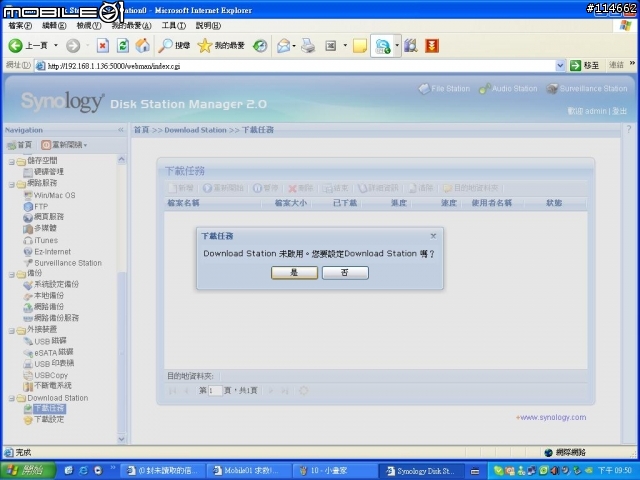Click the orange download arrow toolbar icon
This screenshot has width=640, height=480.
pyautogui.click(x=432, y=45)
